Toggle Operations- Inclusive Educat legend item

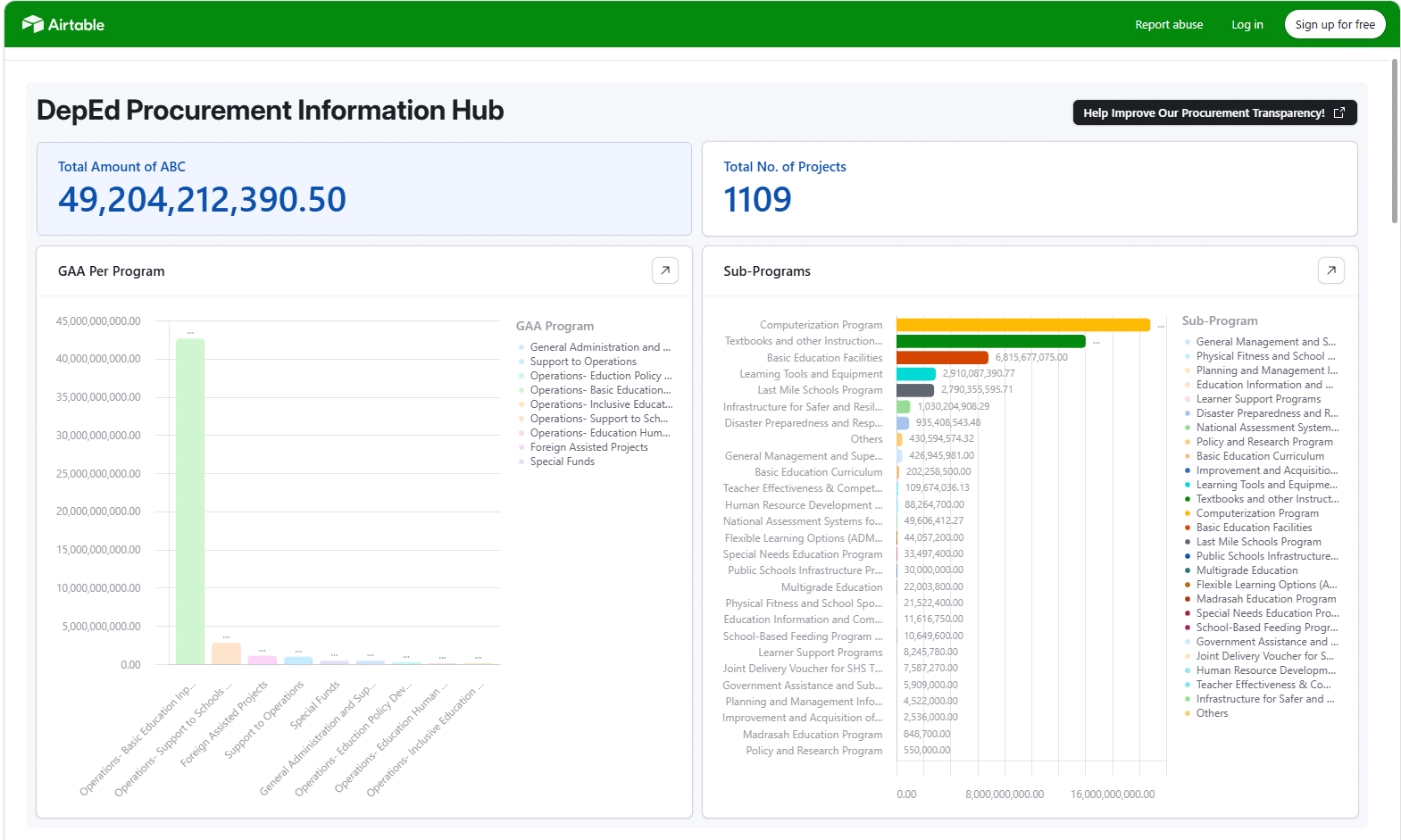coord(596,404)
